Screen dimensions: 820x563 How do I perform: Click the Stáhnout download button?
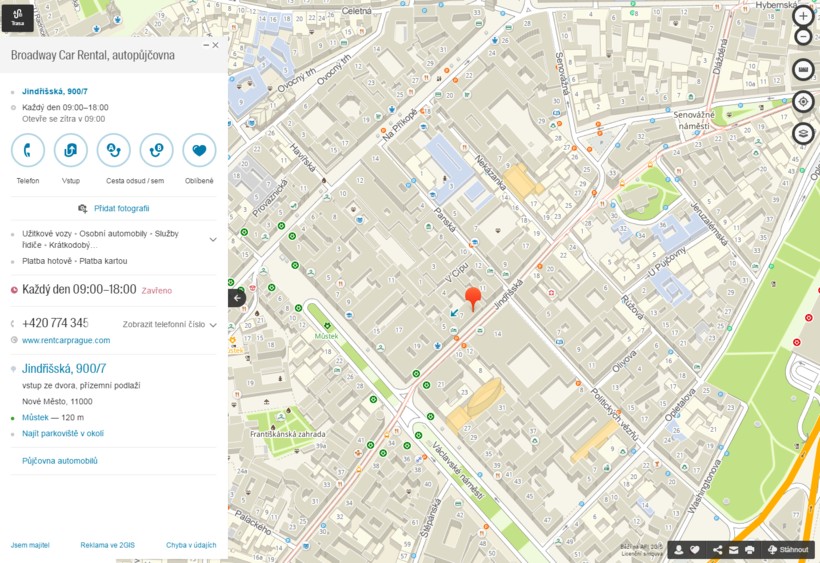click(x=788, y=549)
